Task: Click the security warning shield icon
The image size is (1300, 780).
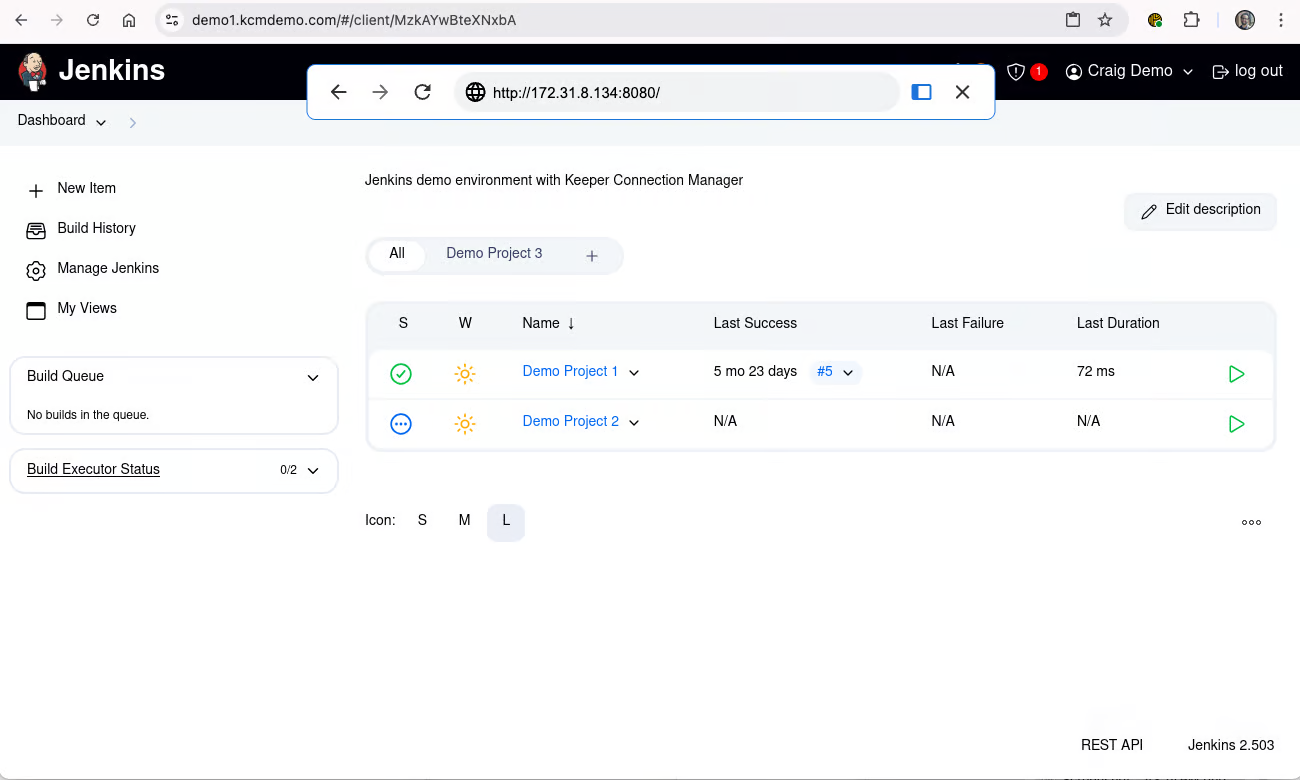Action: coord(1016,72)
